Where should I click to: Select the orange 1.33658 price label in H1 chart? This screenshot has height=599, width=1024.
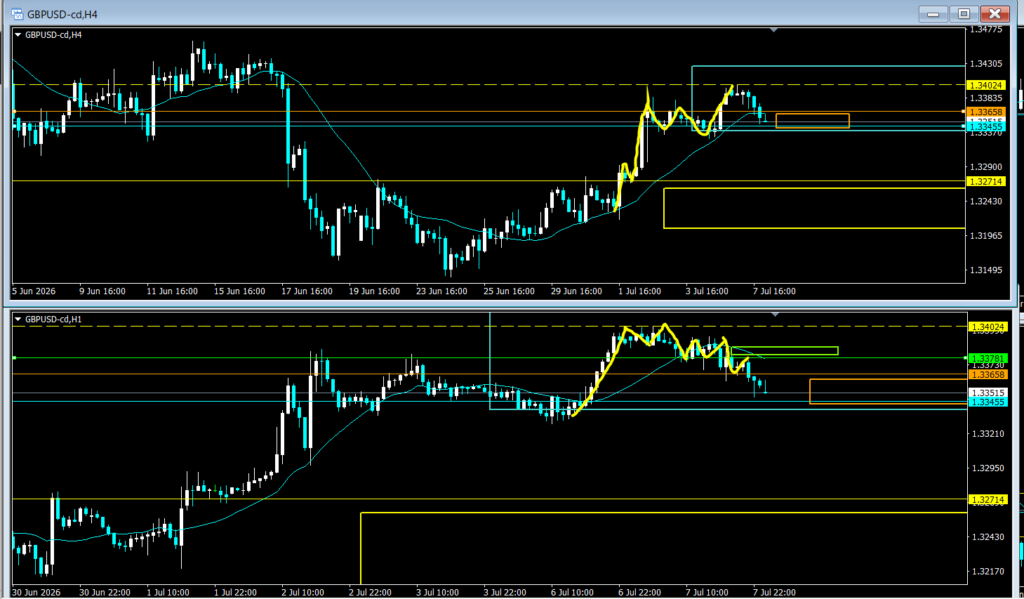988,375
